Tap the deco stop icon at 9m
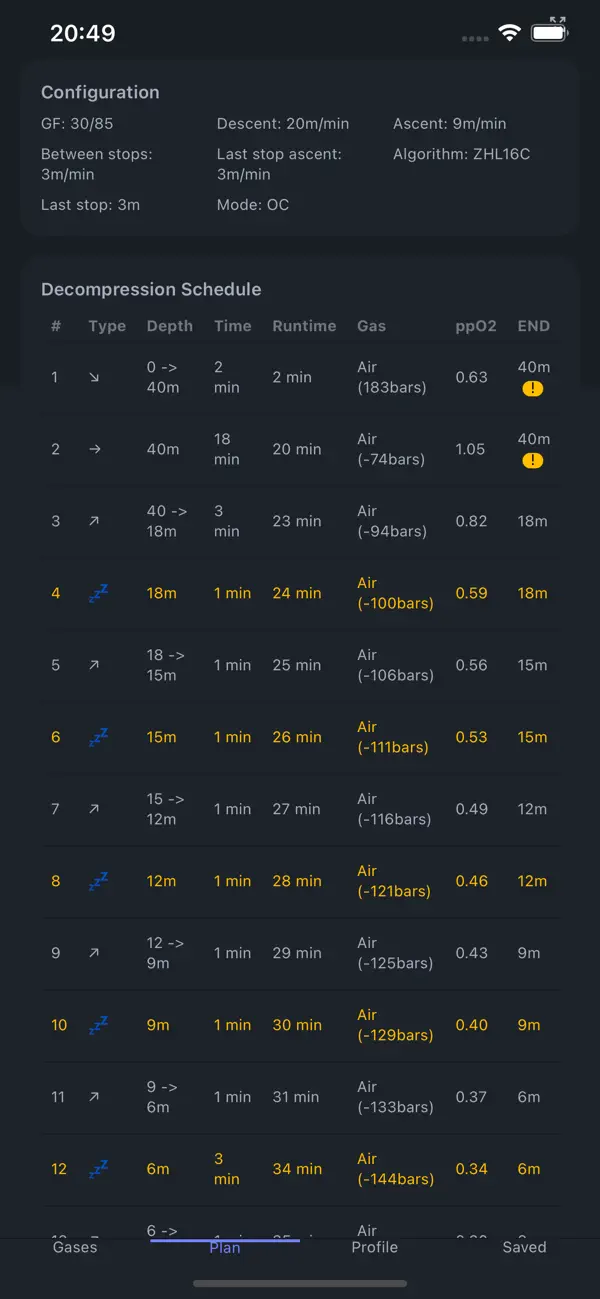The height and width of the screenshot is (1299, 600). 98,1026
